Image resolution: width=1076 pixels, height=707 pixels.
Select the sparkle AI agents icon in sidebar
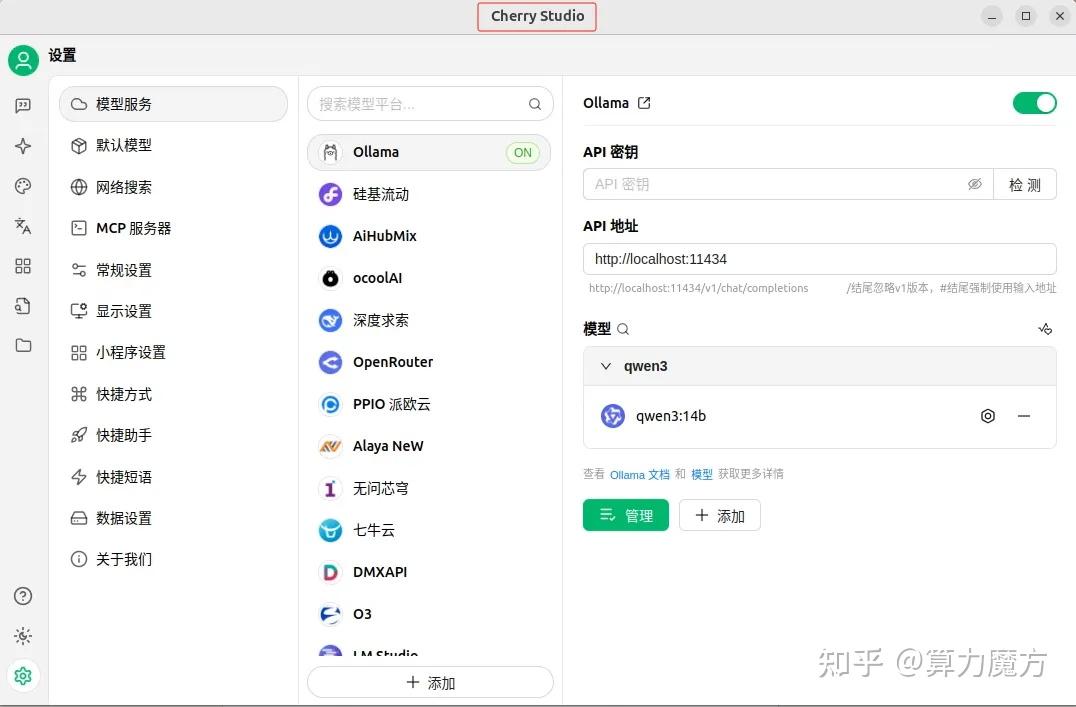[23, 146]
